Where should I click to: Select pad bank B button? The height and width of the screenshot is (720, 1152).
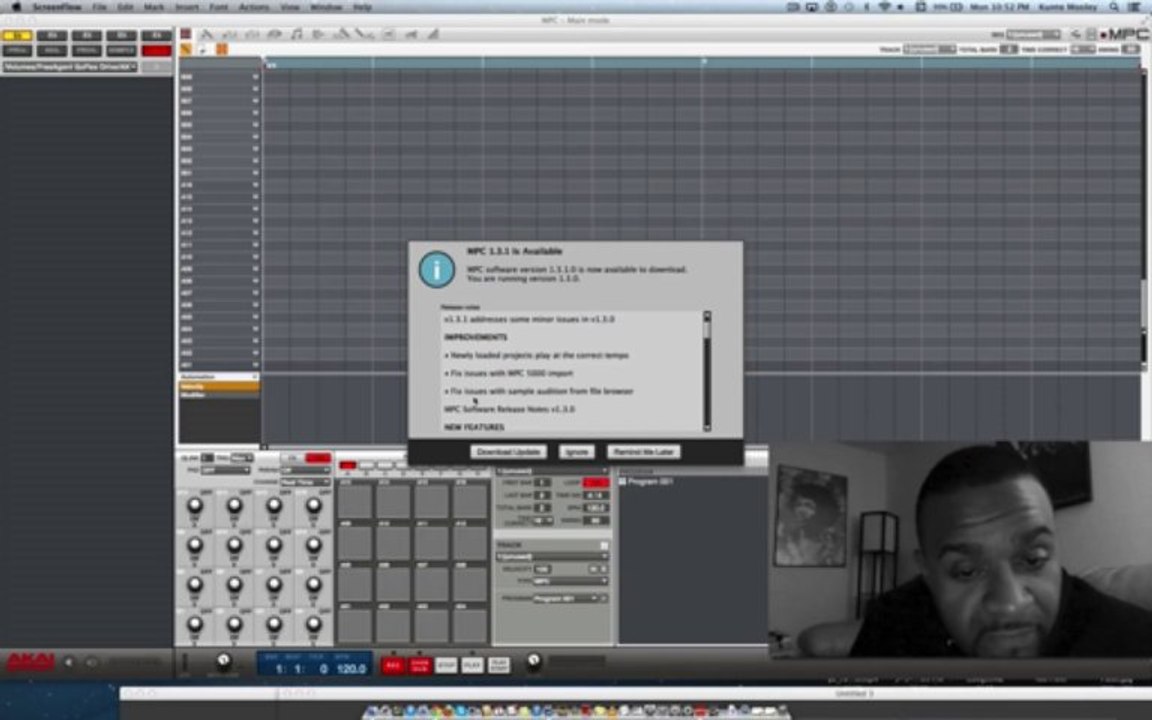coord(366,465)
